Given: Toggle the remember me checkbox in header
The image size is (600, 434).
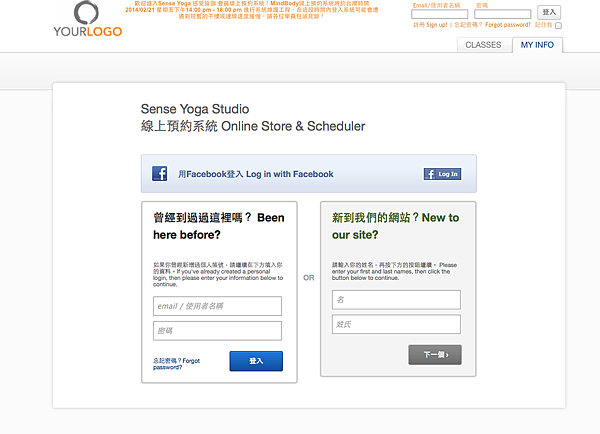Looking at the screenshot, I should 558,26.
